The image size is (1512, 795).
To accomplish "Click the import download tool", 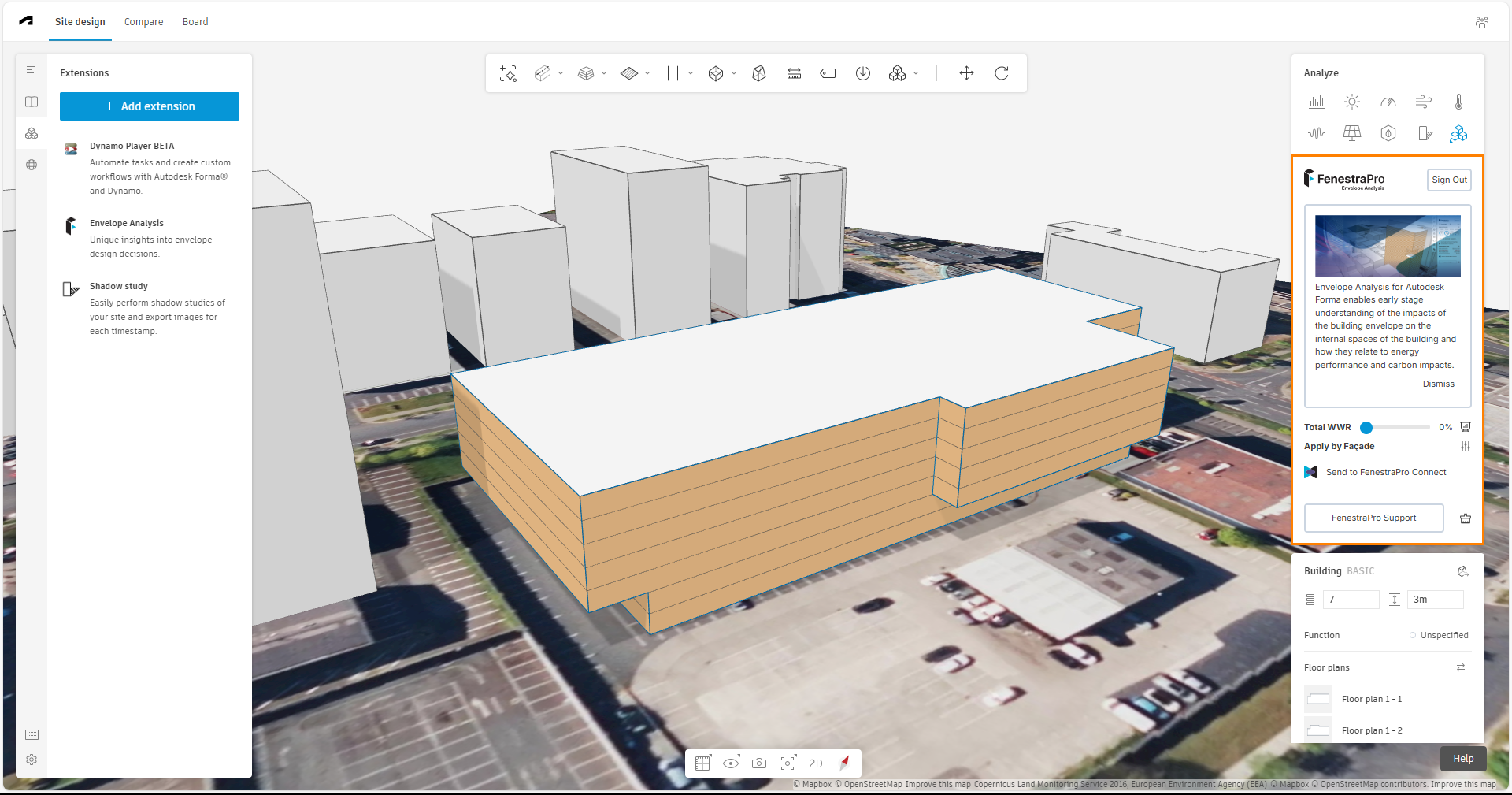I will 863,73.
